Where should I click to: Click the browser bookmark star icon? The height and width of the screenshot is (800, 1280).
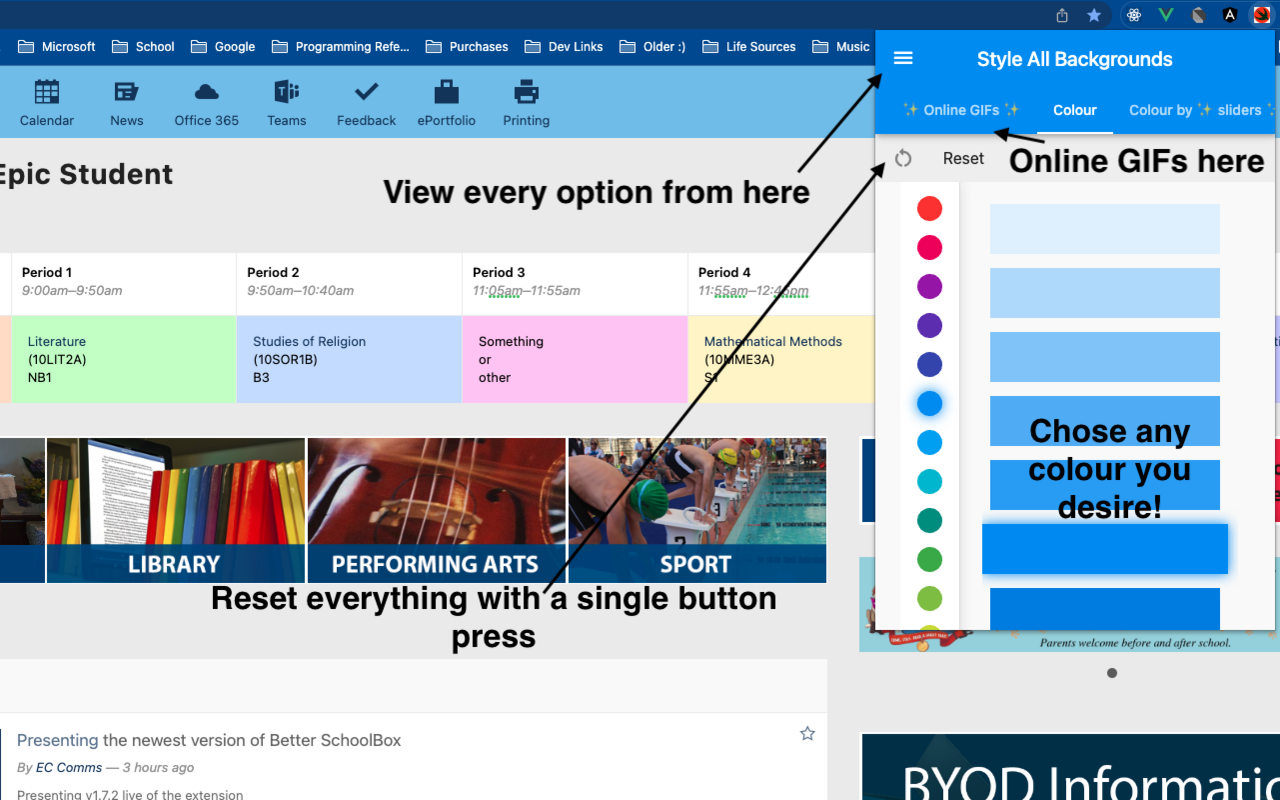pyautogui.click(x=1094, y=15)
